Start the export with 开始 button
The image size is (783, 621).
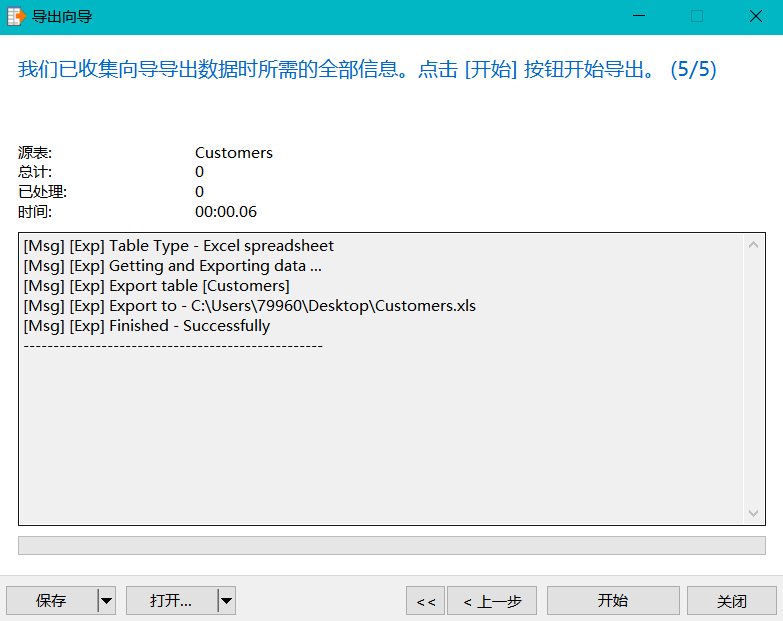(613, 601)
